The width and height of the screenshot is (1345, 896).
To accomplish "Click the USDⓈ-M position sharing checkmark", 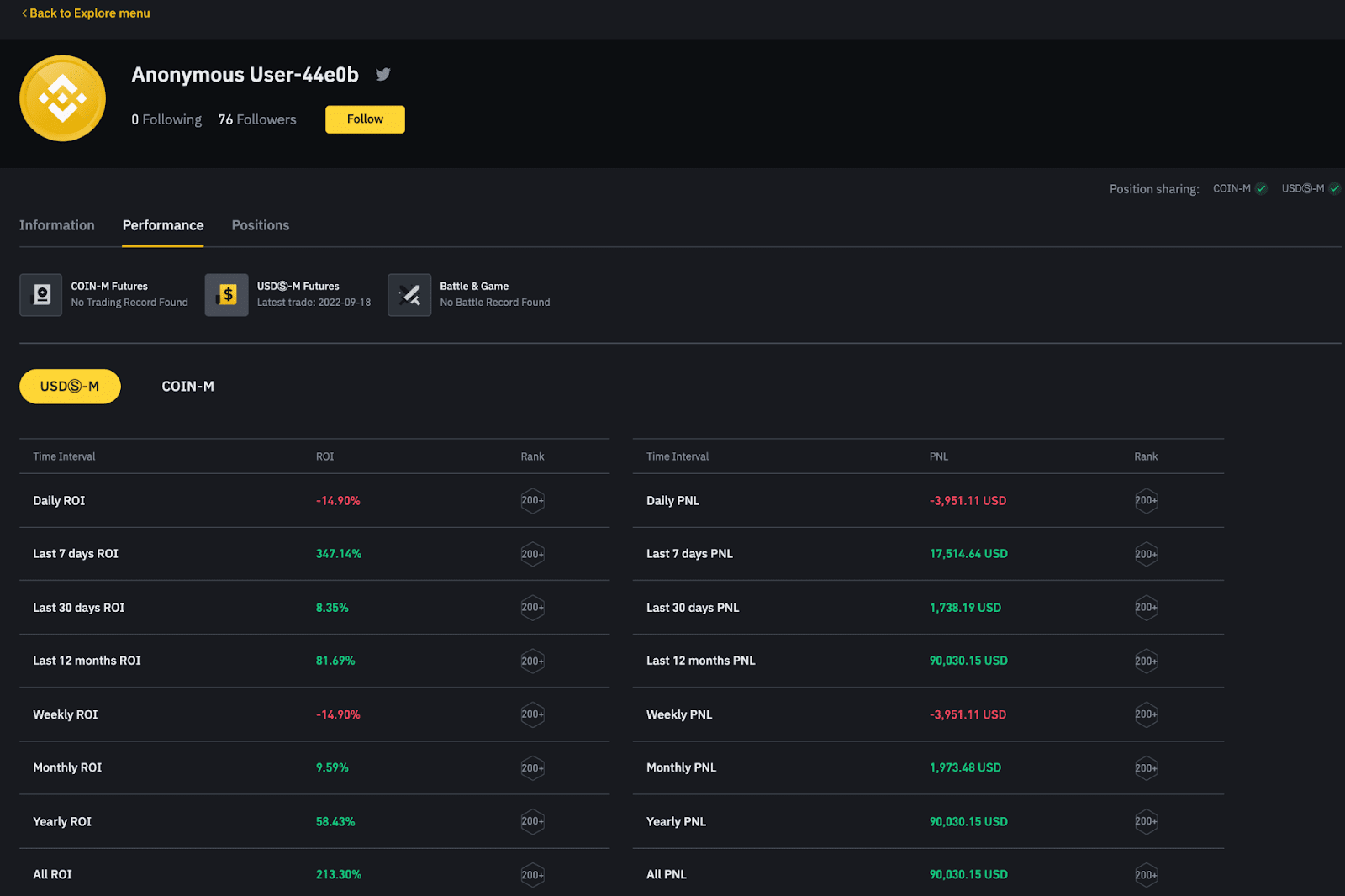I will click(x=1334, y=189).
